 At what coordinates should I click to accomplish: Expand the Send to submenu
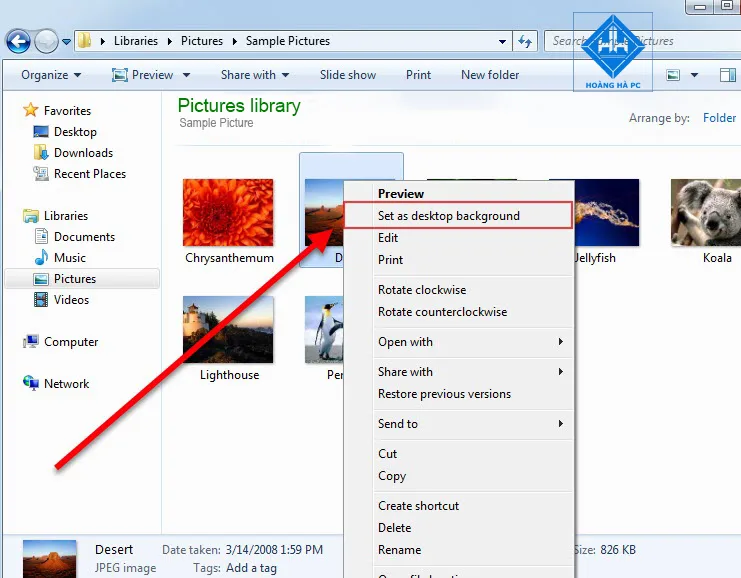[x=468, y=424]
